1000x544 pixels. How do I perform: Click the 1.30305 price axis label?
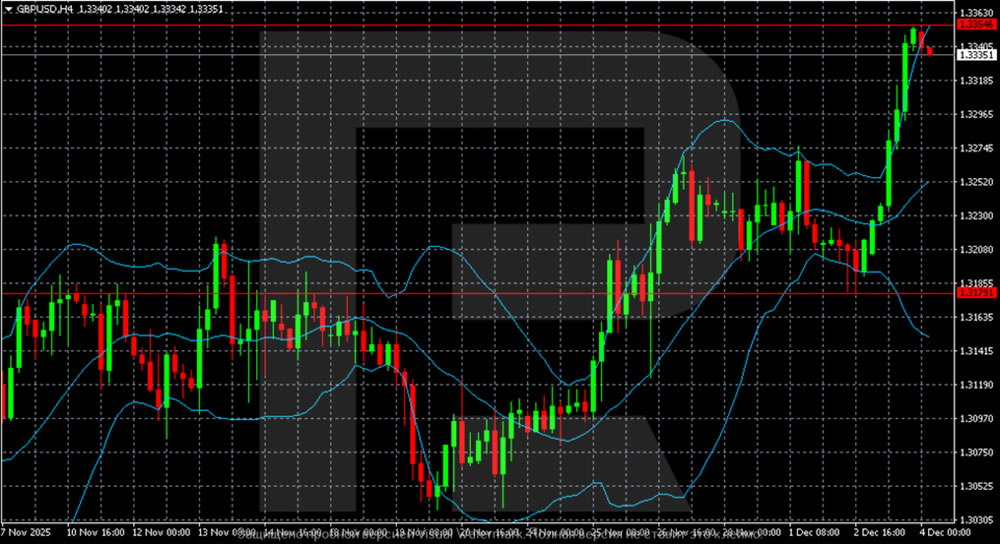tap(976, 520)
